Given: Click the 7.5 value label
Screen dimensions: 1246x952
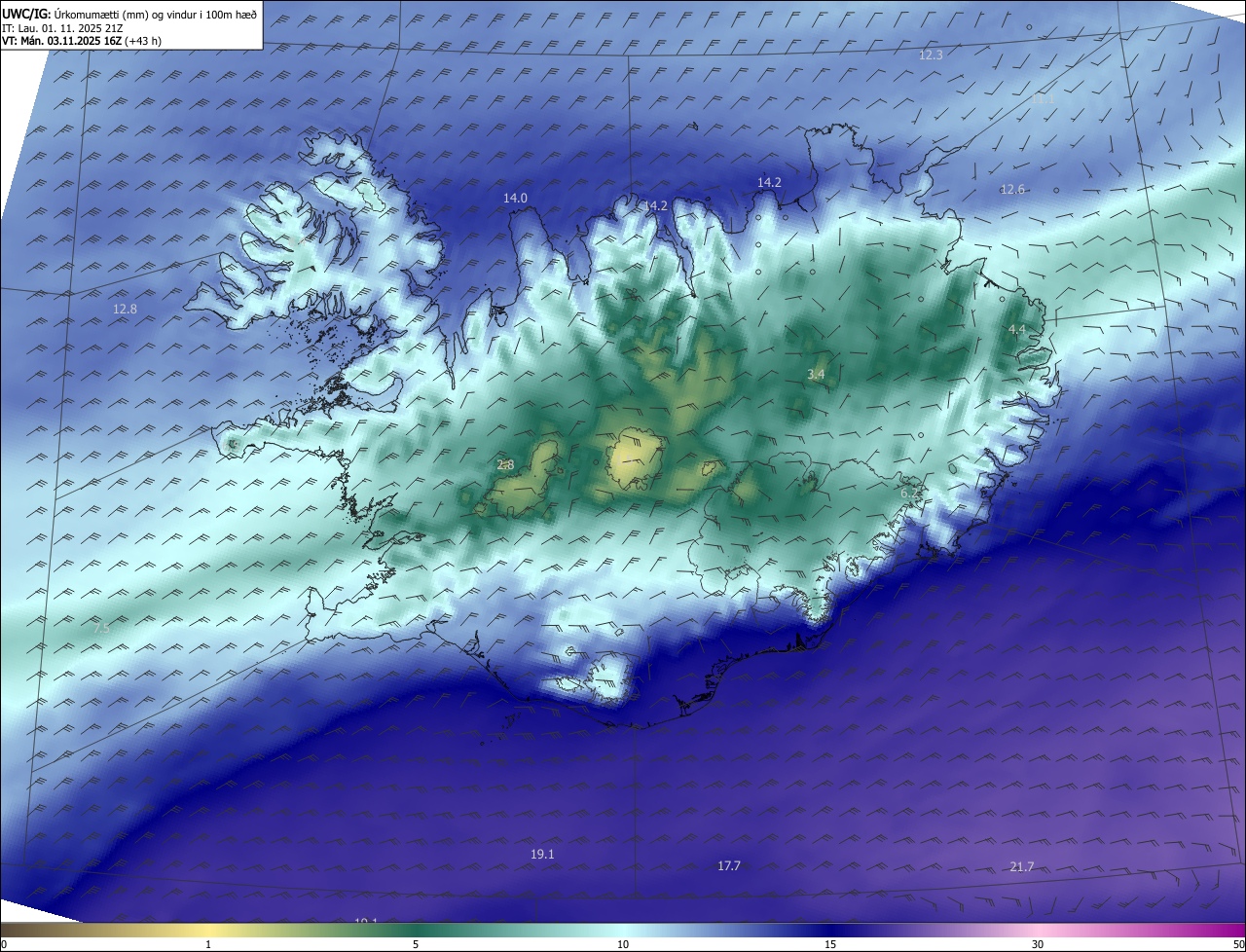Looking at the screenshot, I should click(x=101, y=629).
